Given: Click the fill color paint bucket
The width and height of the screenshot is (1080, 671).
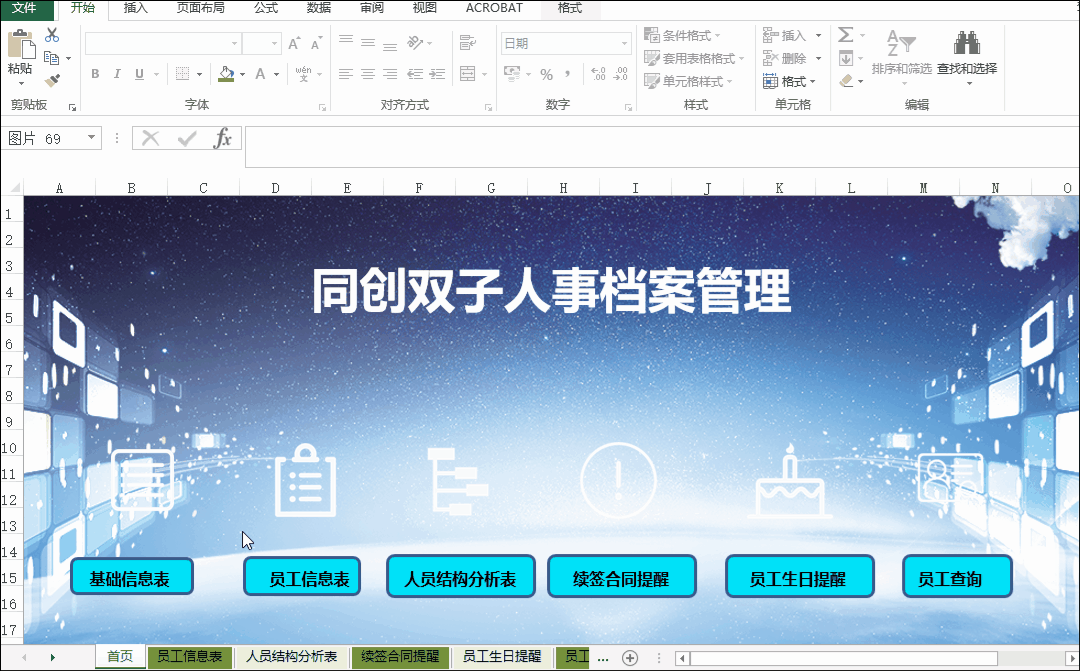Looking at the screenshot, I should pyautogui.click(x=225, y=74).
